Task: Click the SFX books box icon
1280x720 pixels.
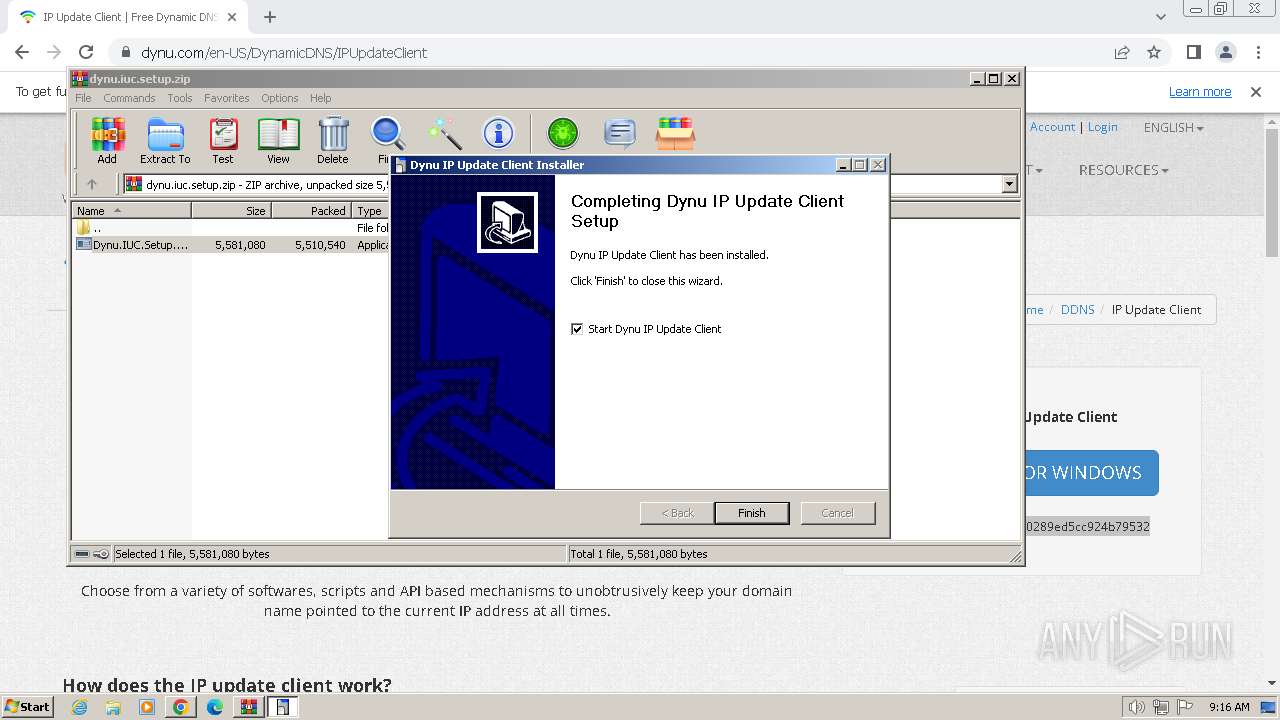Action: pyautogui.click(x=676, y=133)
